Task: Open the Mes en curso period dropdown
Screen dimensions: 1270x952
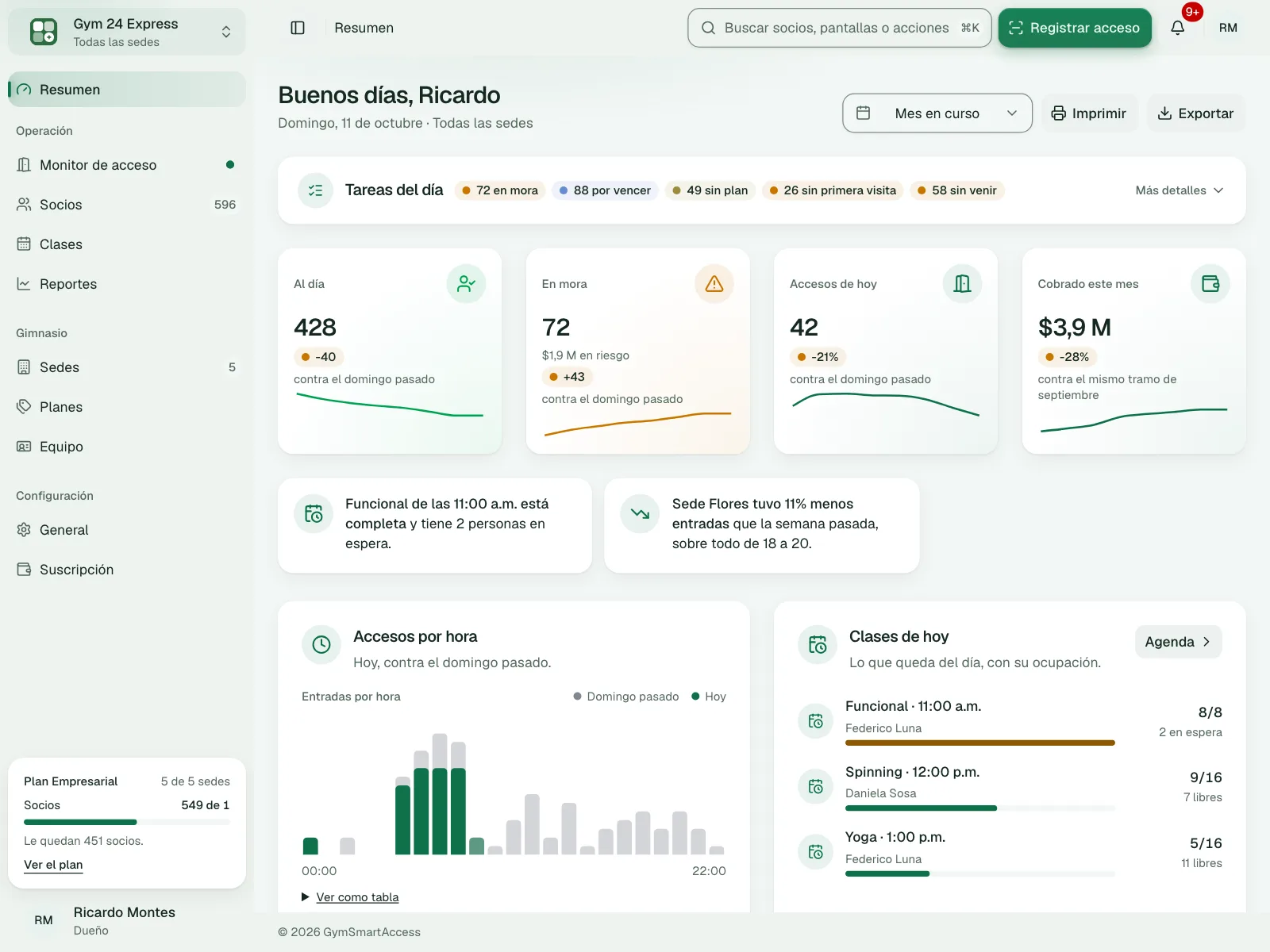Action: [x=937, y=113]
